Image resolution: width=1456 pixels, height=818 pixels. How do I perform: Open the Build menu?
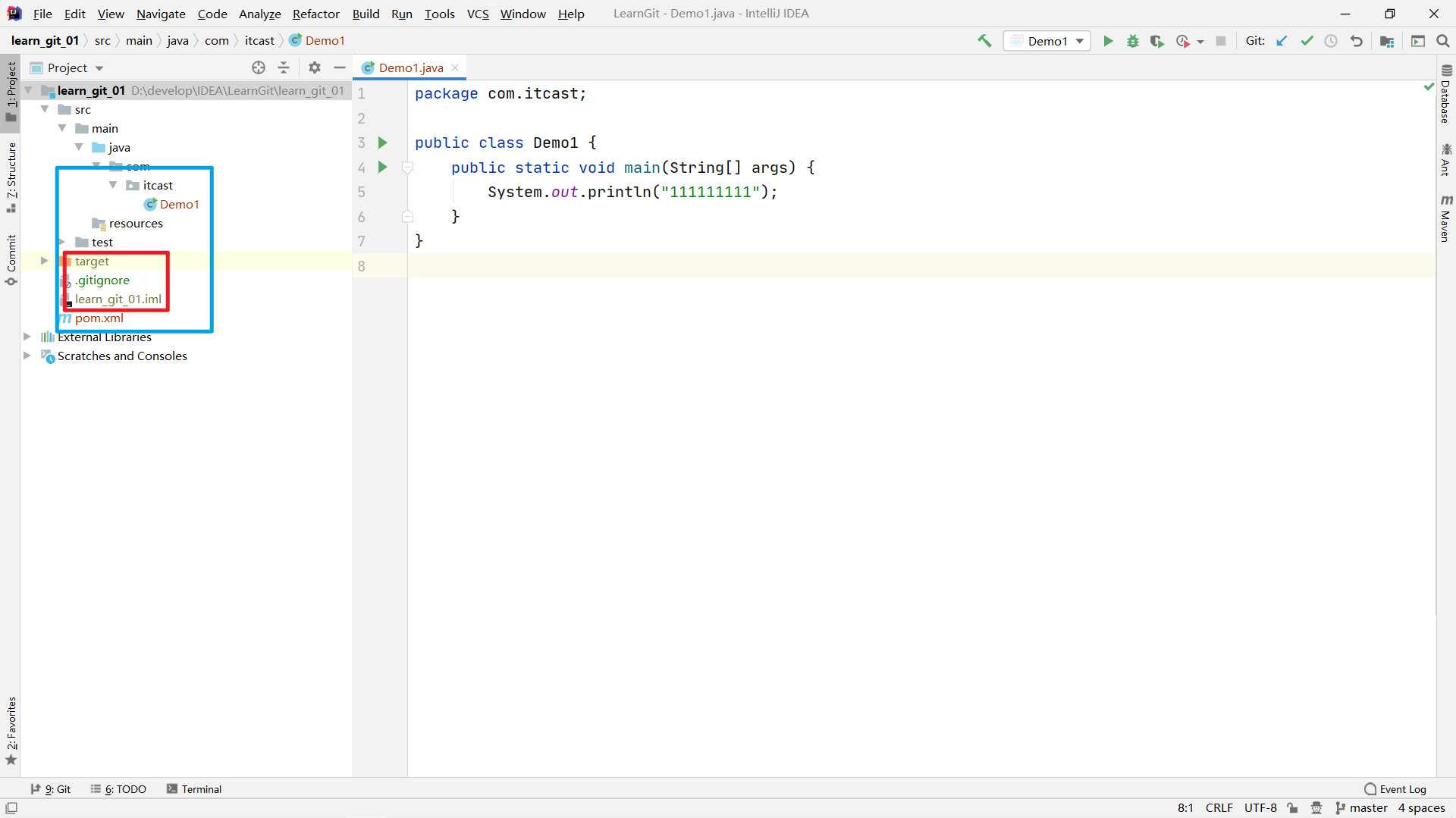tap(366, 14)
